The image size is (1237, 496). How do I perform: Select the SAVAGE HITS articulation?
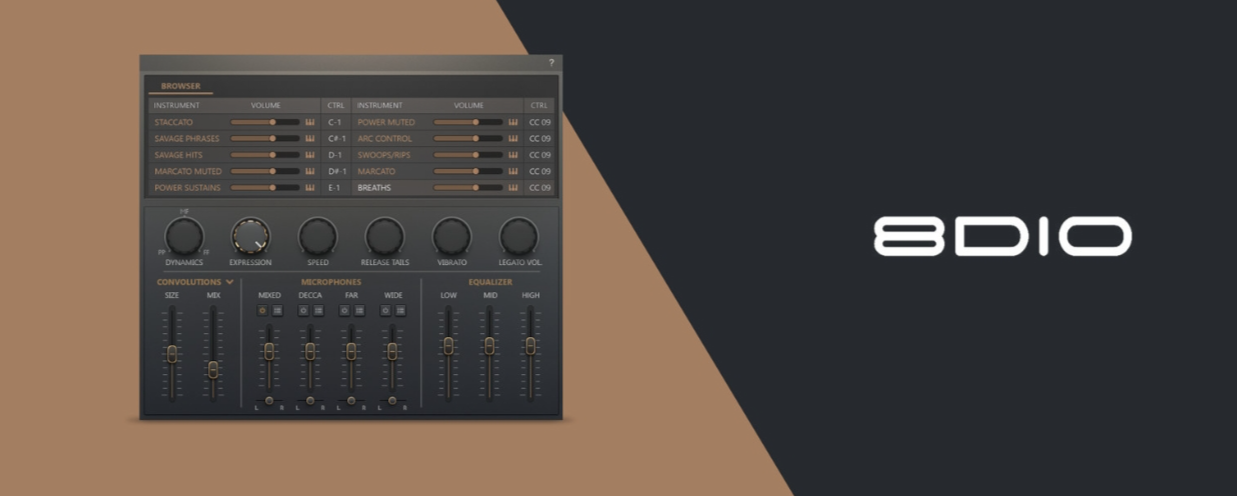(x=178, y=155)
